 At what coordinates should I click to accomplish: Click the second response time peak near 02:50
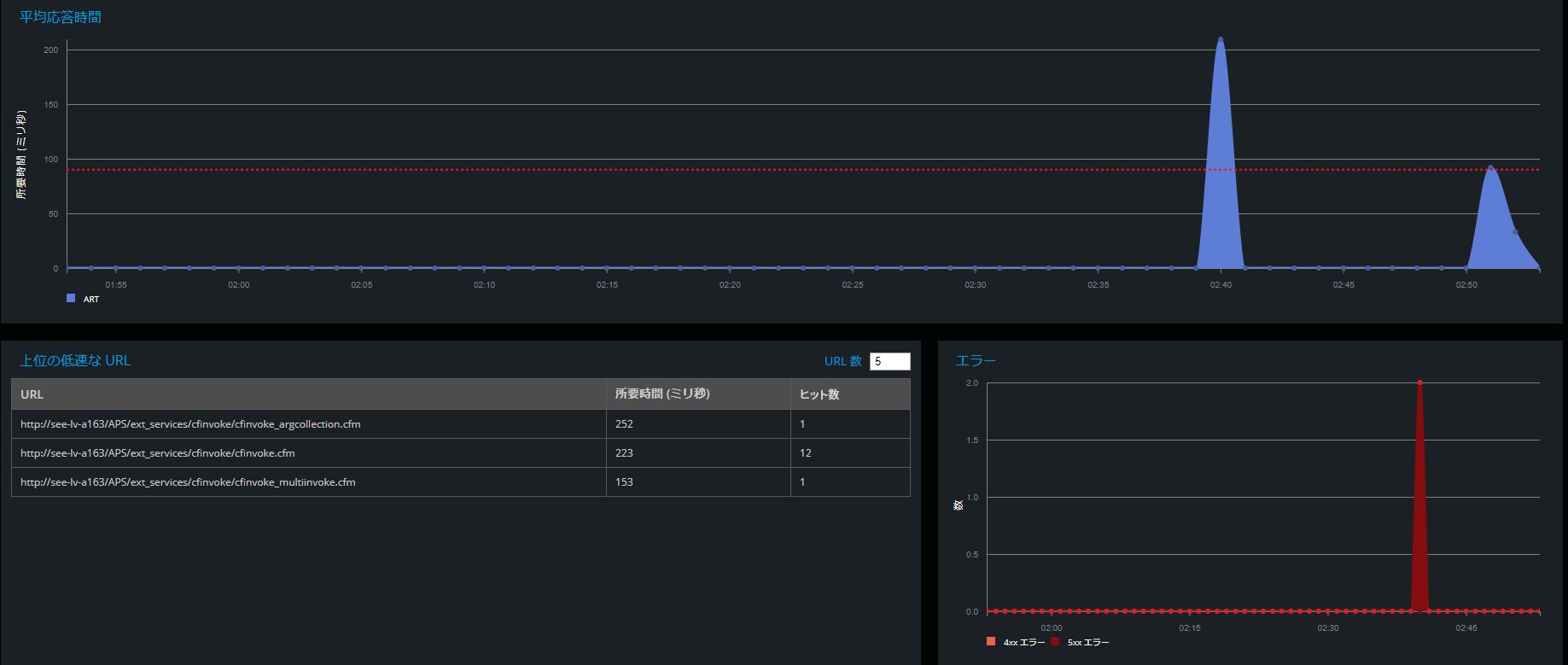coord(1490,167)
